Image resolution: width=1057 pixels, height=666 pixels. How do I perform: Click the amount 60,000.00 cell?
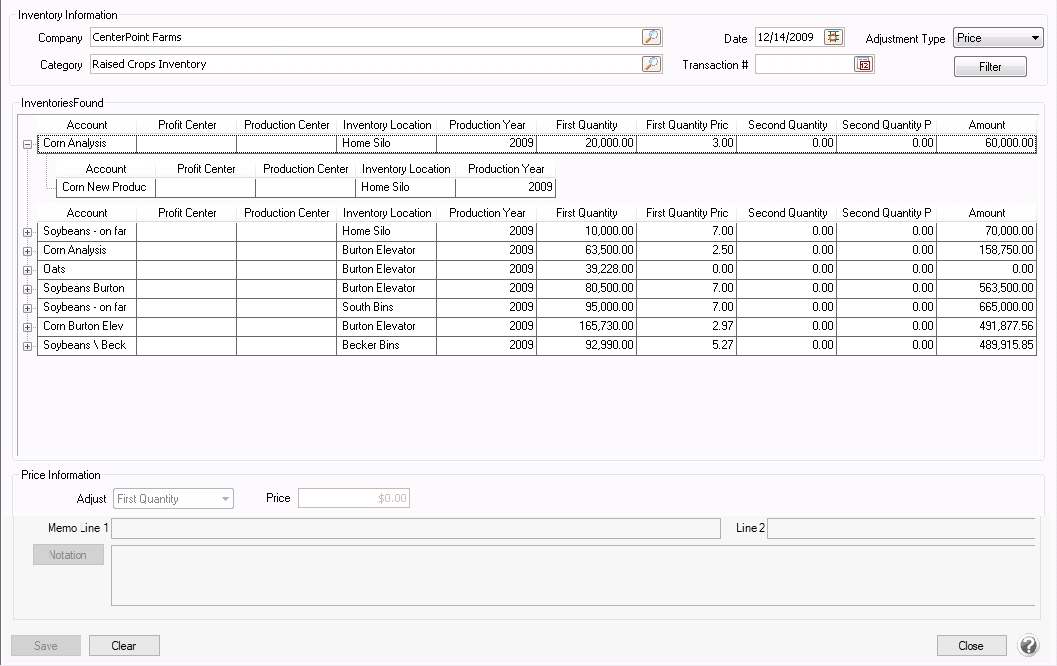tap(986, 143)
